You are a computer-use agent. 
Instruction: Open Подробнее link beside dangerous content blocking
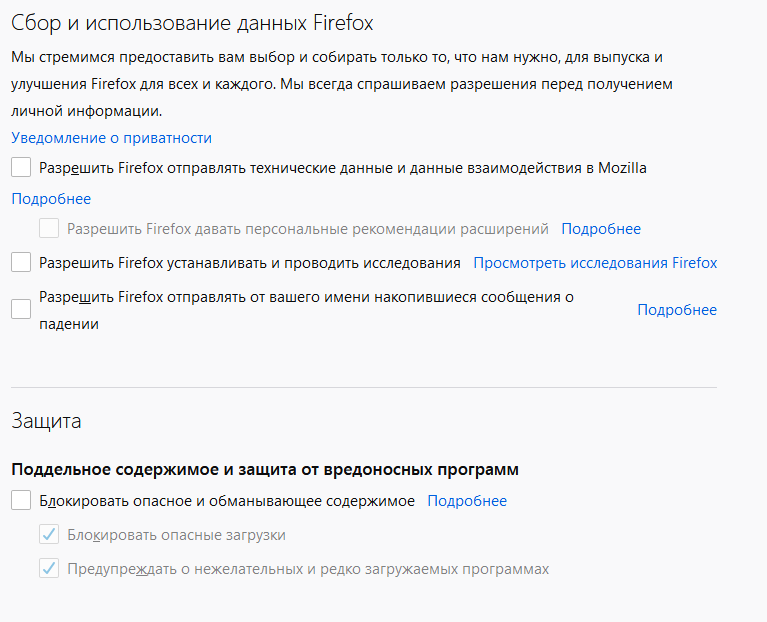point(467,501)
